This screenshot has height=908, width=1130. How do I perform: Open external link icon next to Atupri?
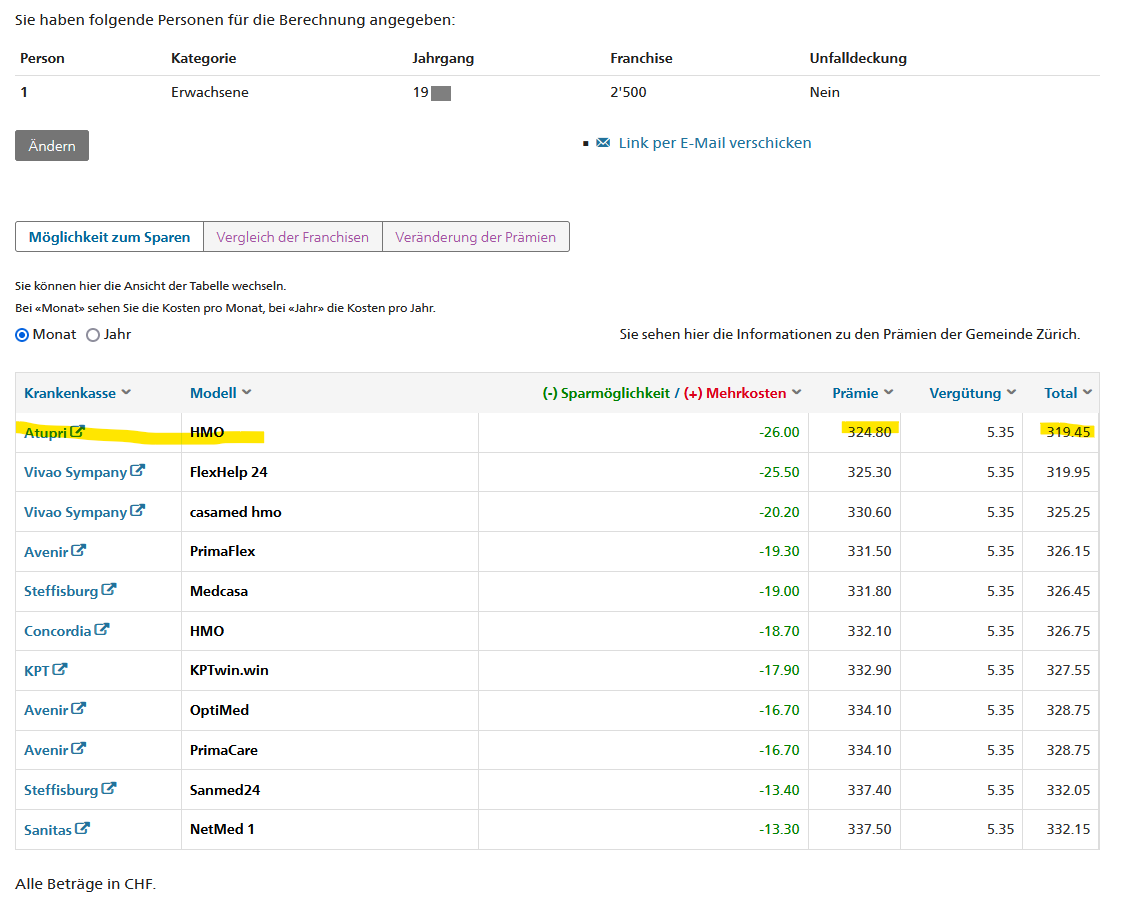[77, 432]
